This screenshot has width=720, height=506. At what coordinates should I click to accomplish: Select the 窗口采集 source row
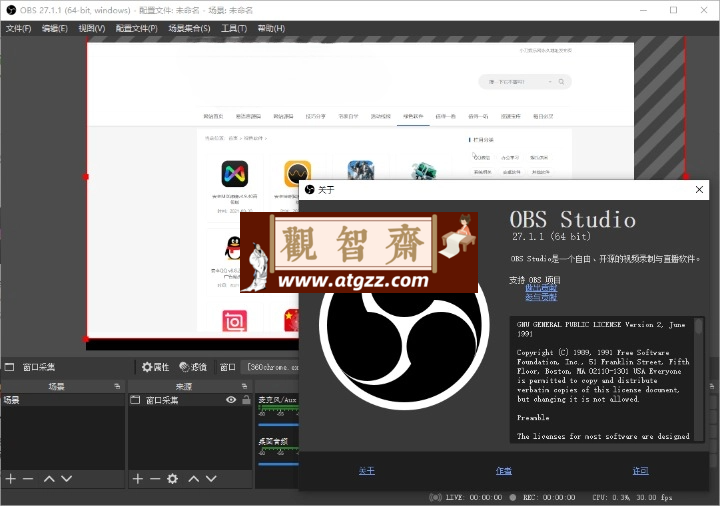[x=190, y=400]
